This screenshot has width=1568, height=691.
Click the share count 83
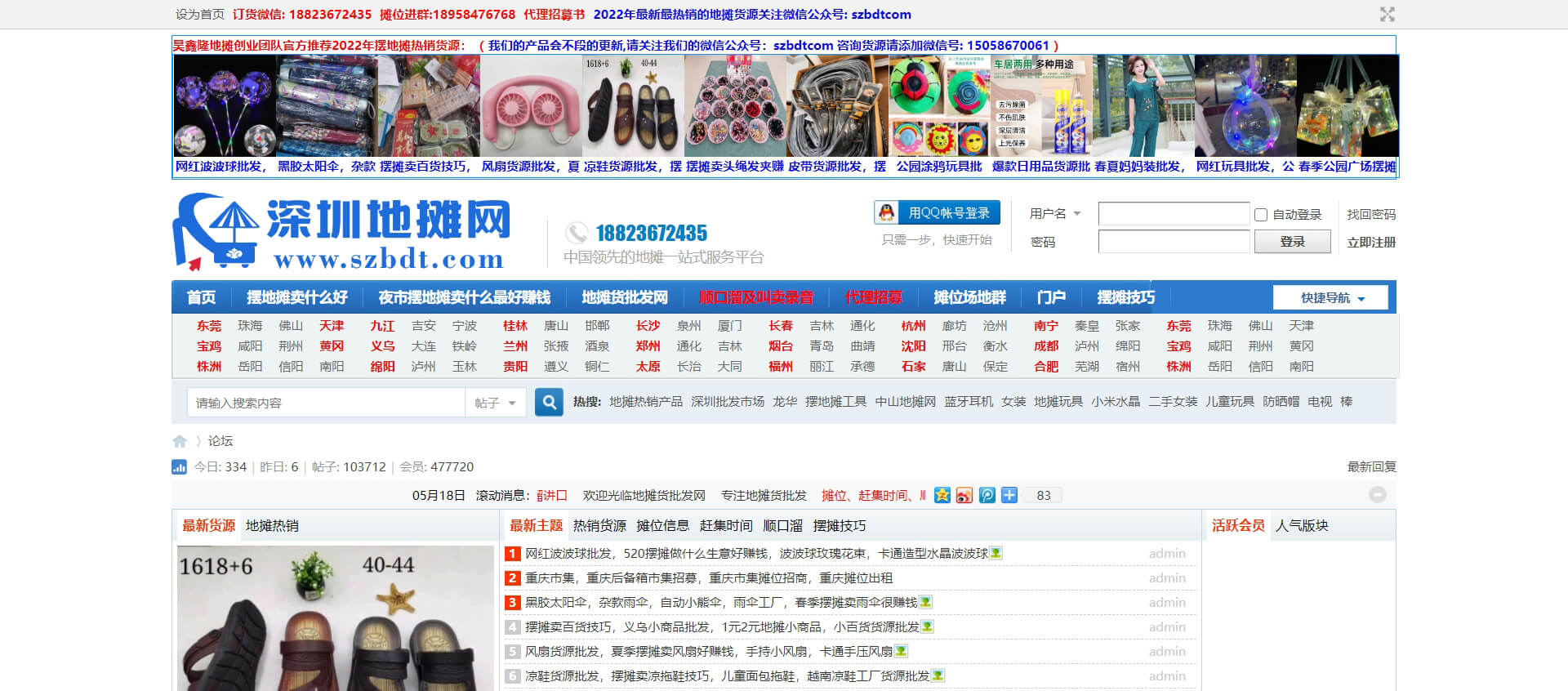1044,495
